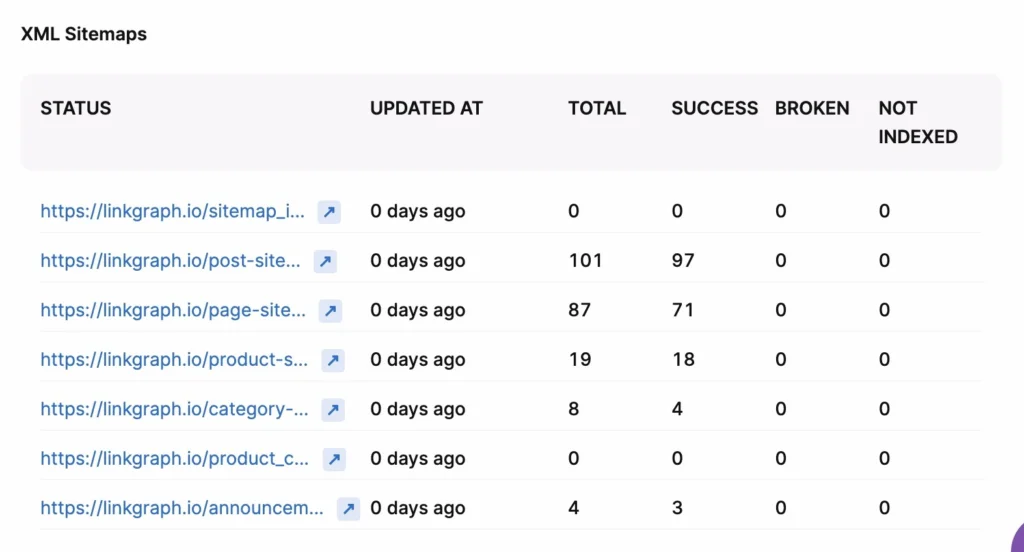Open the linkgraph.io/sitemap_i... URL link
Viewport: 1024px width, 552px height.
pos(172,211)
